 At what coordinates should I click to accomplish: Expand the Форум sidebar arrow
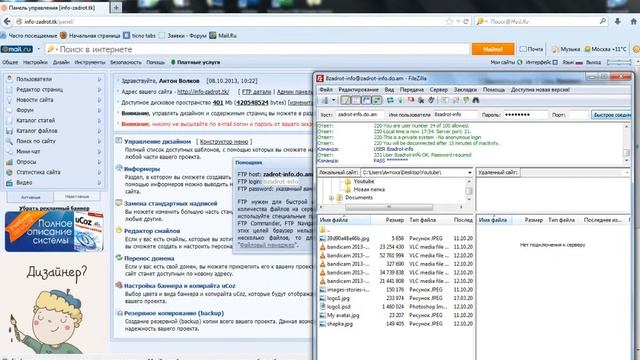point(99,110)
